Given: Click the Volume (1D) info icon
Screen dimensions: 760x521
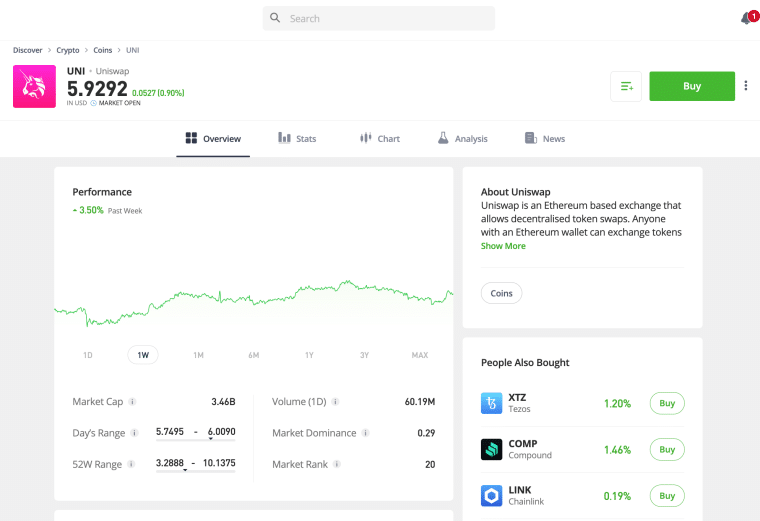Looking at the screenshot, I should pos(335,402).
